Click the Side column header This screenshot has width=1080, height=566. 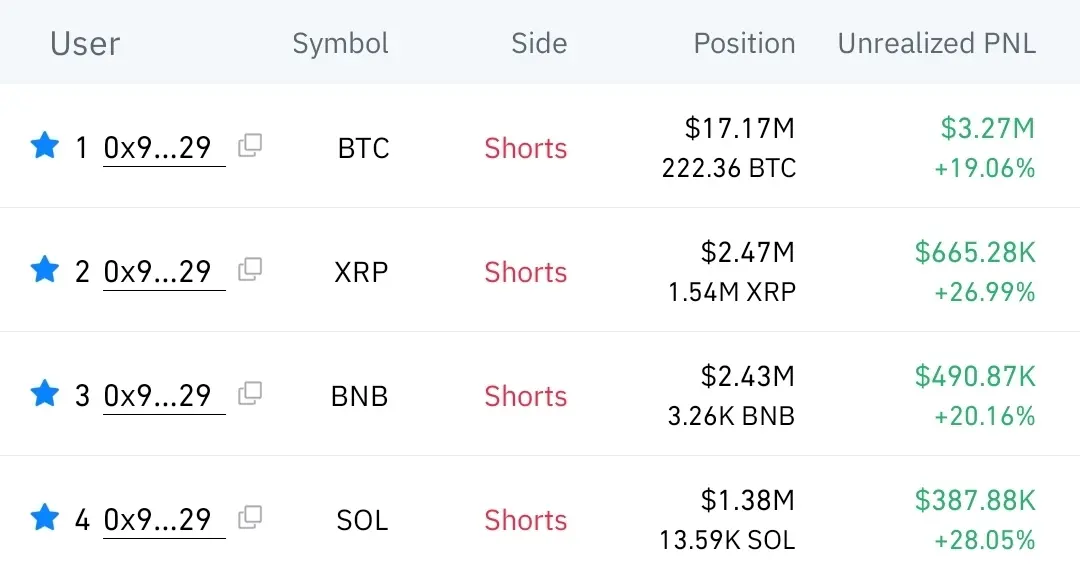[x=539, y=44]
